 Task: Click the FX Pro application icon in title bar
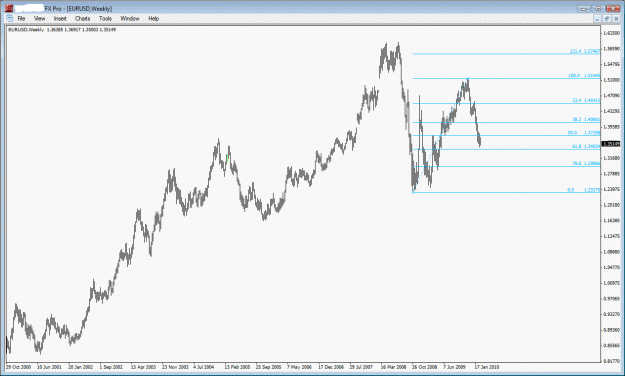point(9,8)
